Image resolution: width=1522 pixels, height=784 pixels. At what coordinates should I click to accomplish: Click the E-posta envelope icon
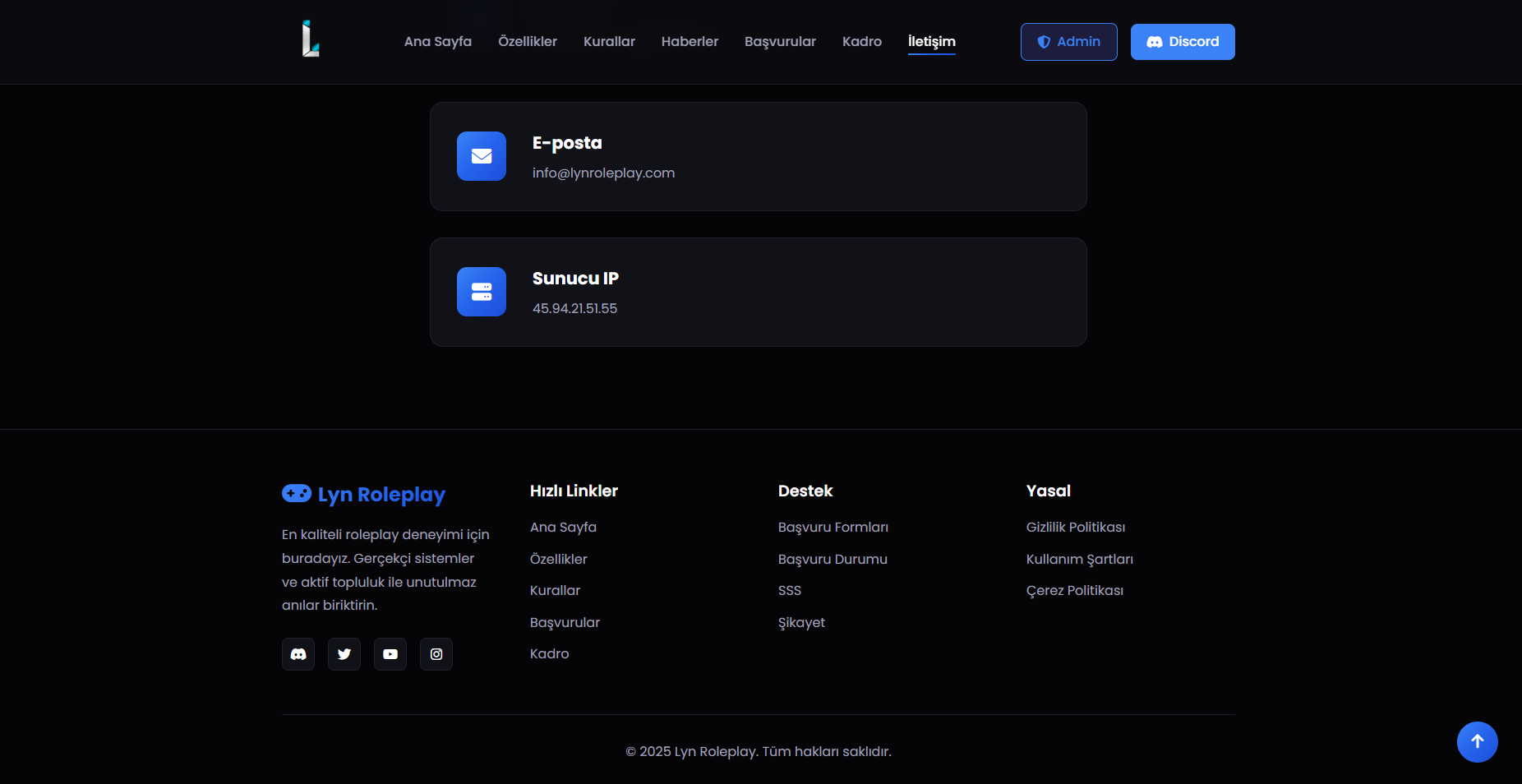[x=482, y=156]
